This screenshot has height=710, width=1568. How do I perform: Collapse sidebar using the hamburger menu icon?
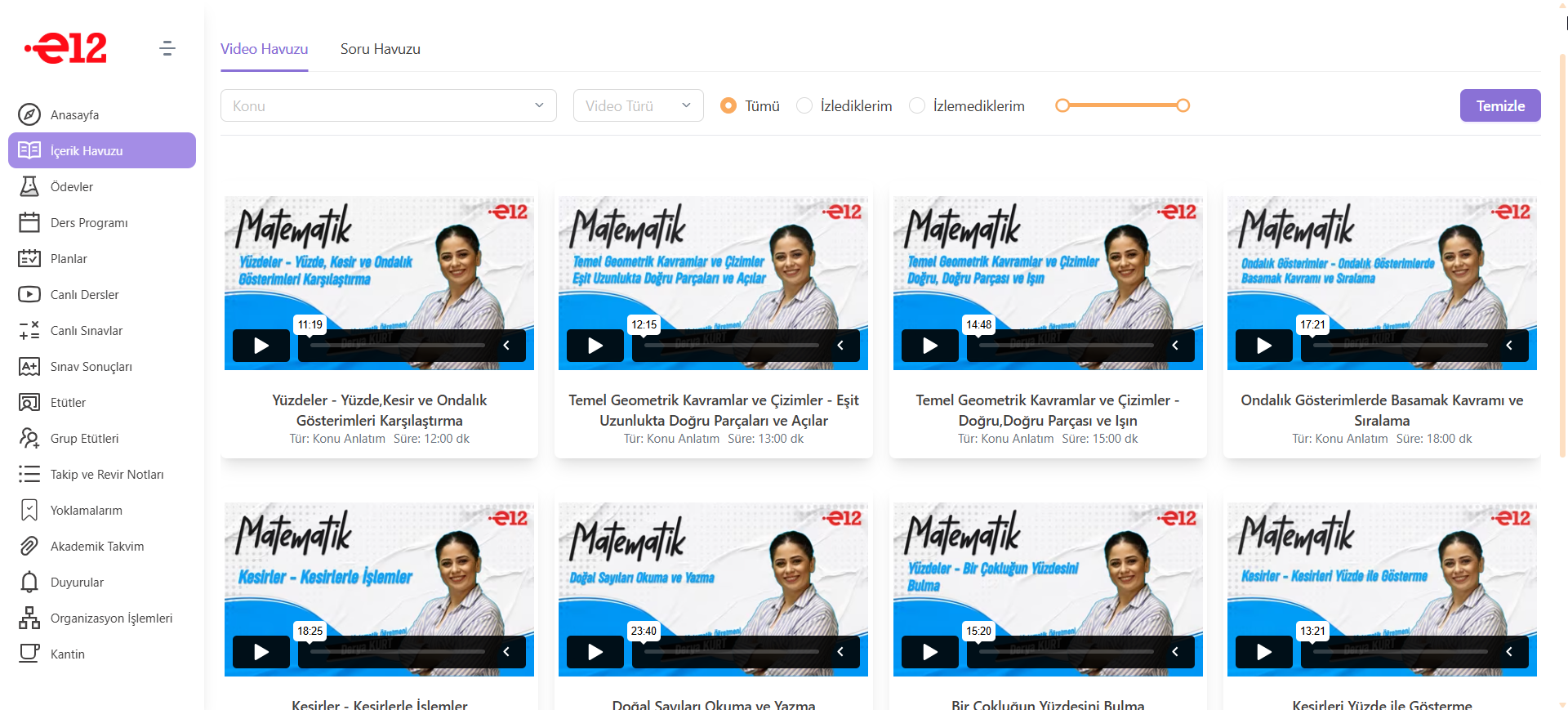(x=167, y=48)
